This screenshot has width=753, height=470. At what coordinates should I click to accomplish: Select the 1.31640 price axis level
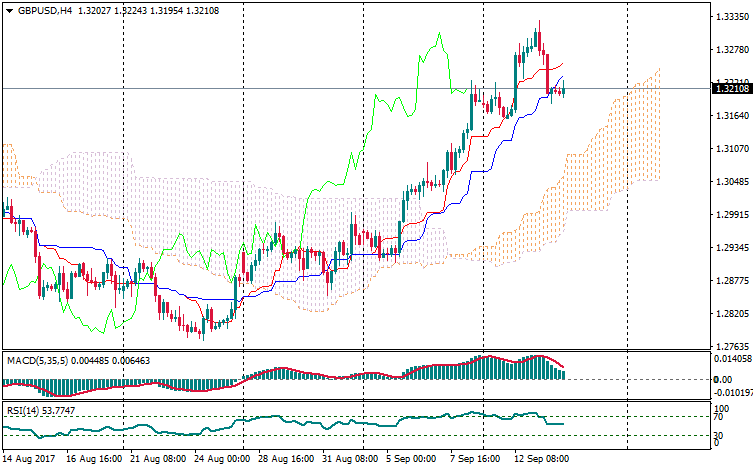[x=733, y=116]
